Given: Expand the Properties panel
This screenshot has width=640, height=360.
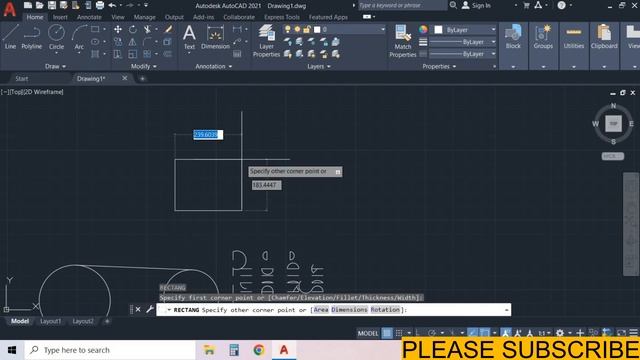Looking at the screenshot, I should pos(439,66).
